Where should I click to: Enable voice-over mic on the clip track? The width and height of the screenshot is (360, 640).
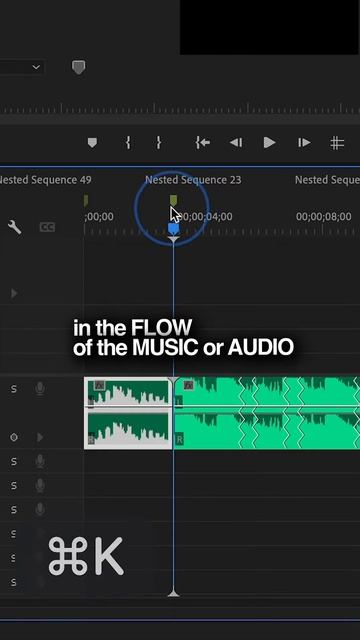tap(40, 389)
